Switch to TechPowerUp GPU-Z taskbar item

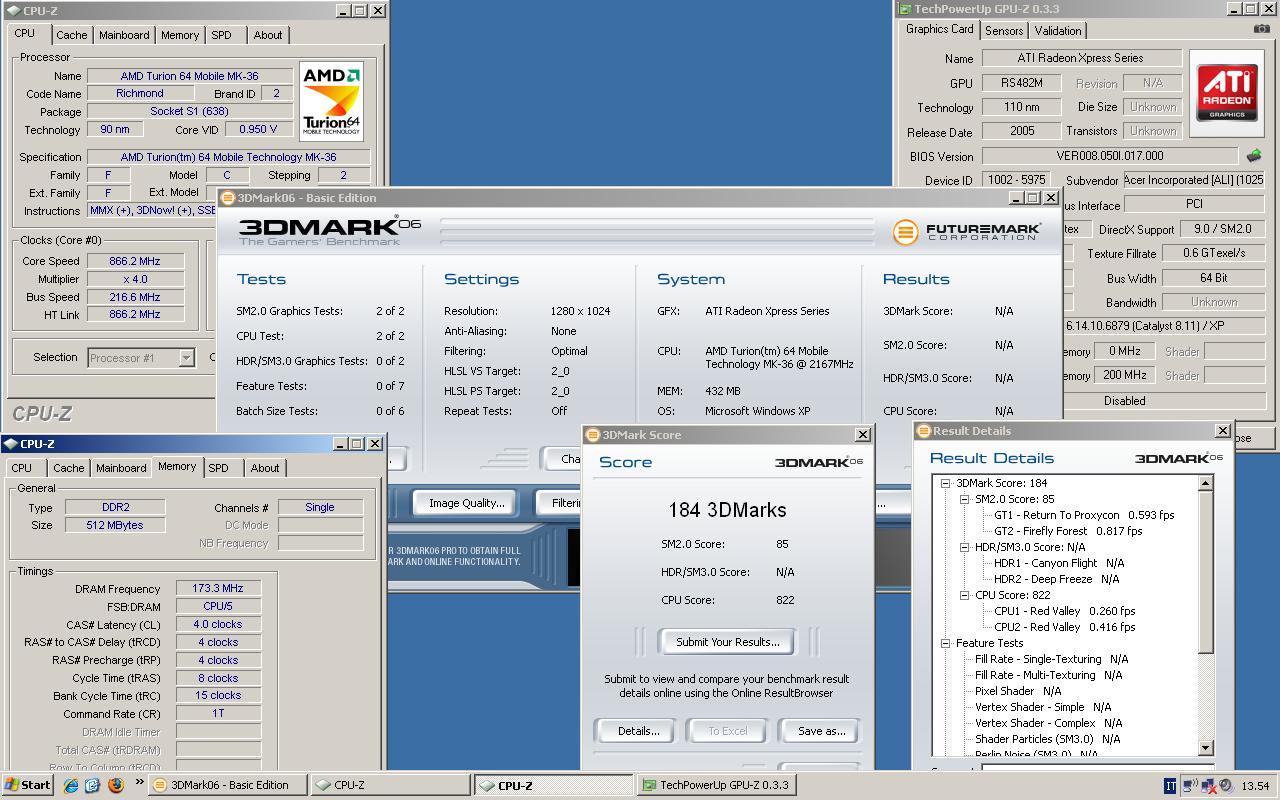coord(717,785)
